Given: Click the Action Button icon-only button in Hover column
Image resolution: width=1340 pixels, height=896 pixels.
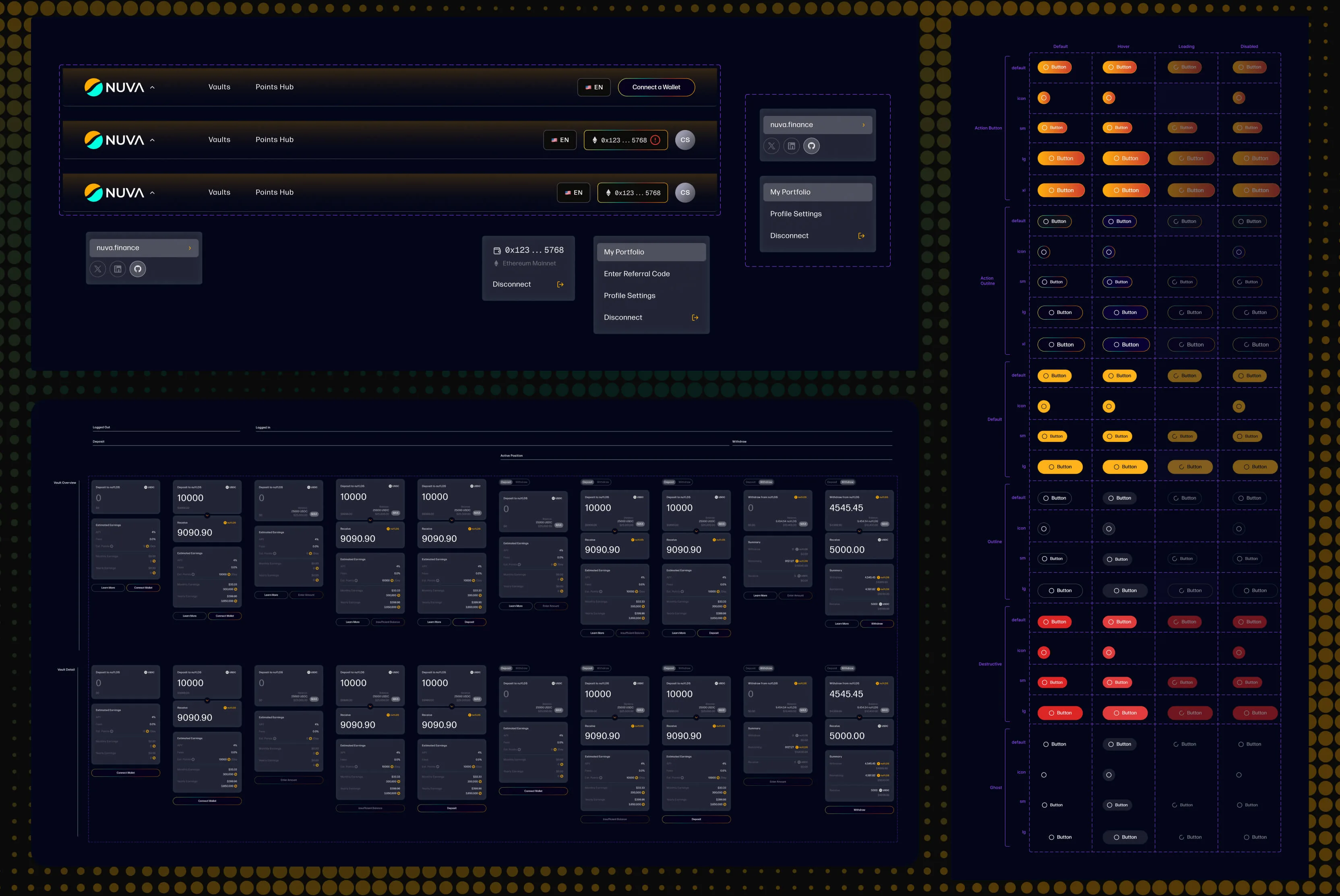Looking at the screenshot, I should [x=1109, y=98].
